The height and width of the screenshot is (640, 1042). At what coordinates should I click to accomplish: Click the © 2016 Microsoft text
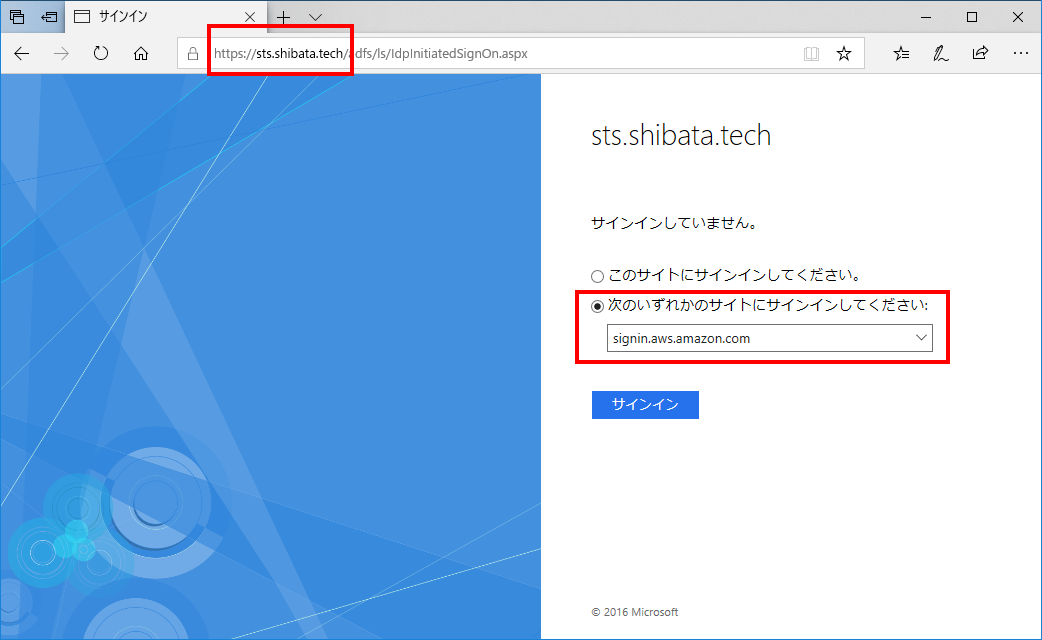pos(634,611)
